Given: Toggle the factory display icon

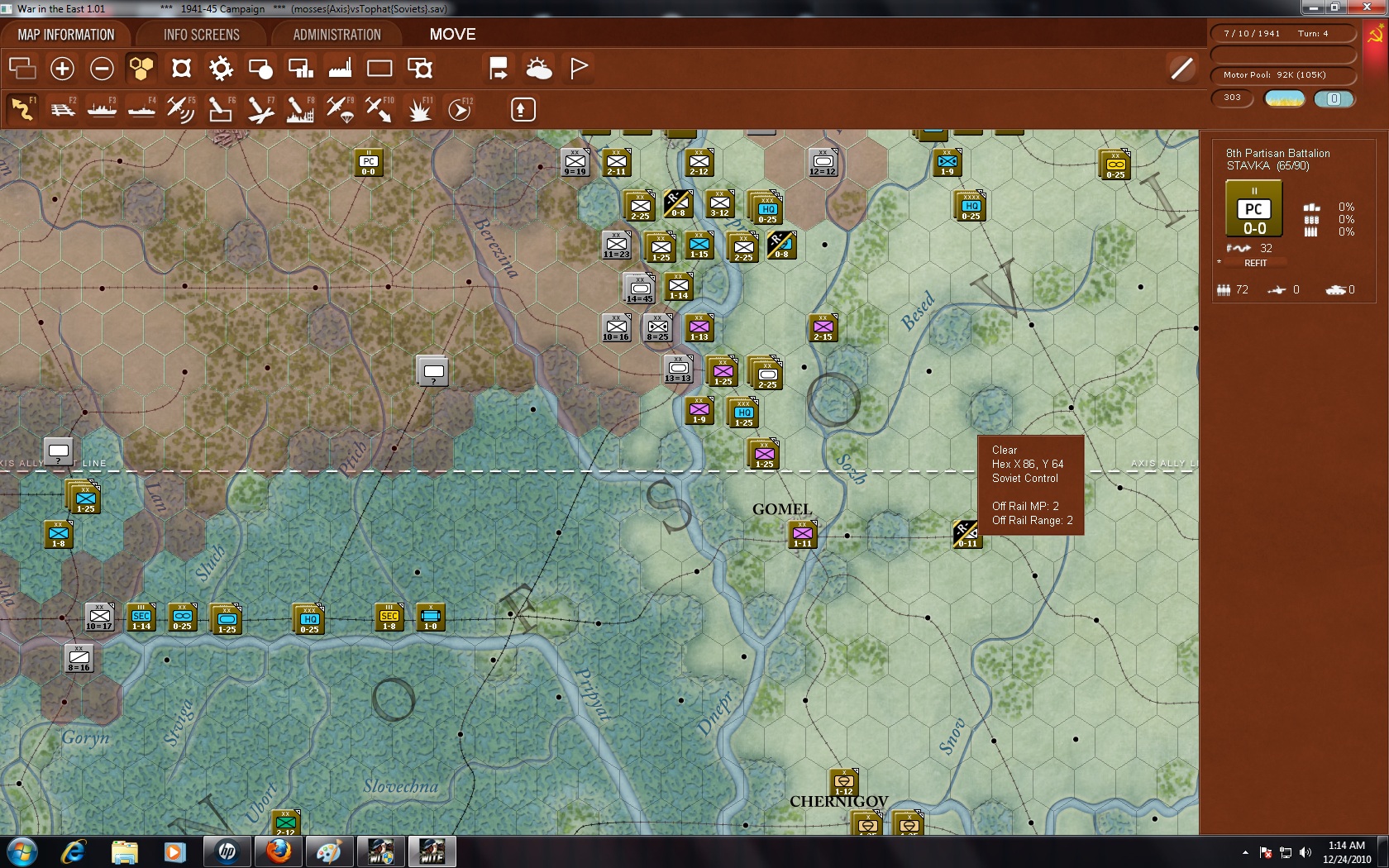Looking at the screenshot, I should (340, 68).
